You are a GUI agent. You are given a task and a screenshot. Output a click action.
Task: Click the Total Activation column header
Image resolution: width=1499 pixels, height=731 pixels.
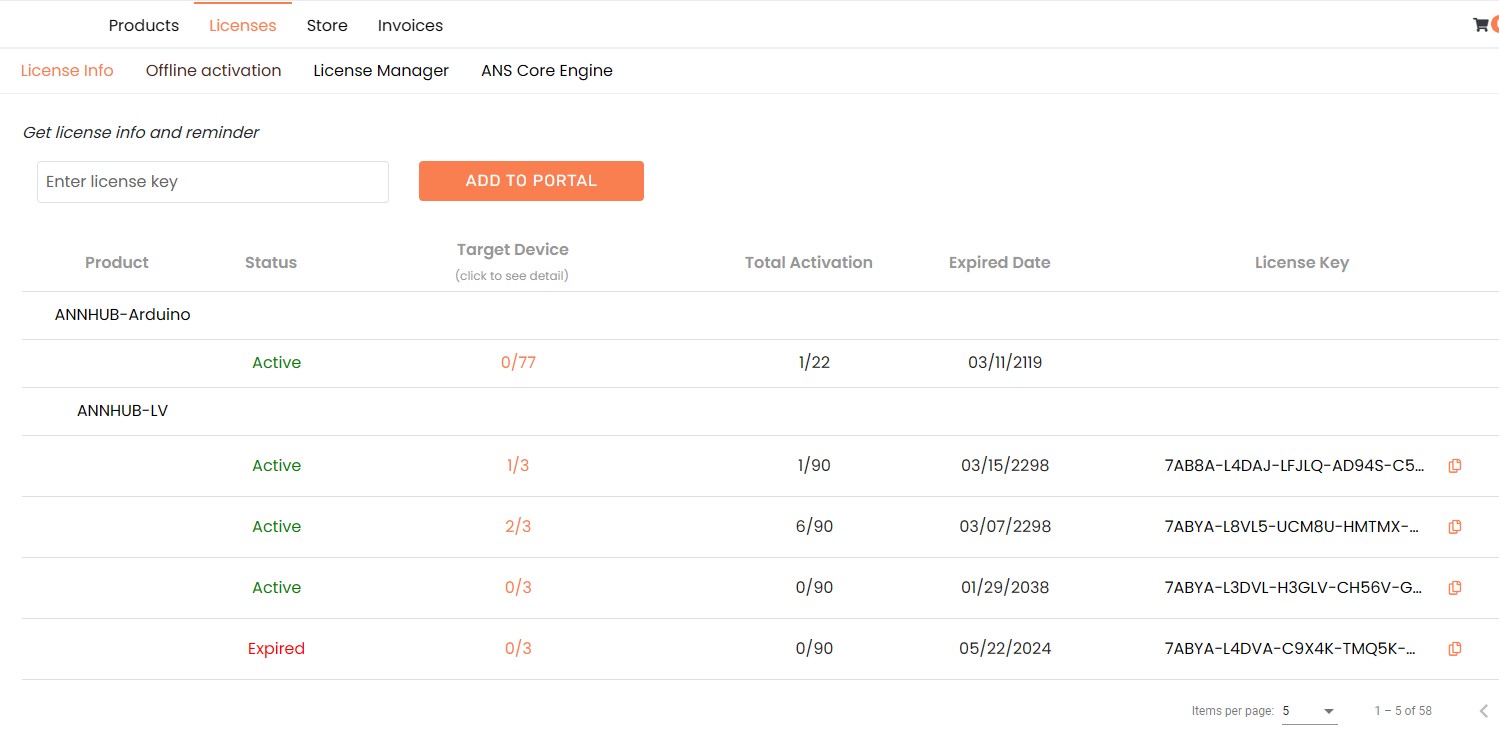coord(809,263)
